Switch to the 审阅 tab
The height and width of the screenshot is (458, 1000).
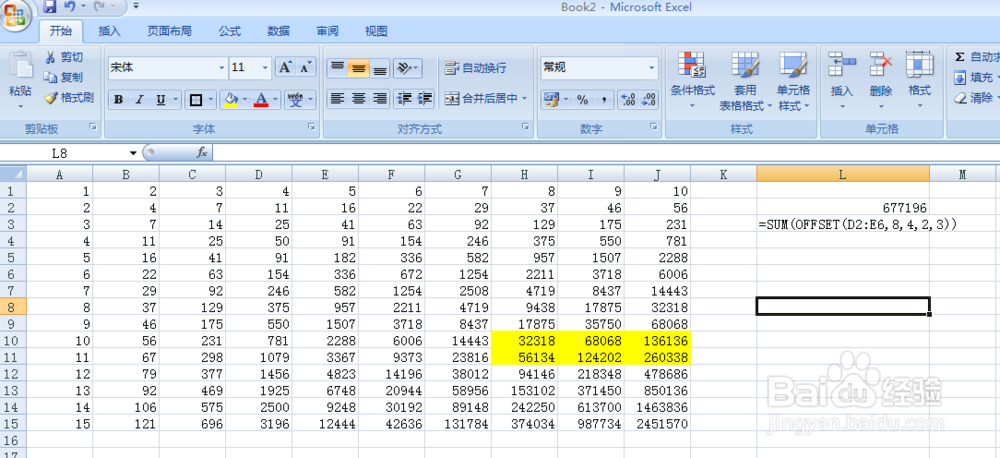pos(327,31)
